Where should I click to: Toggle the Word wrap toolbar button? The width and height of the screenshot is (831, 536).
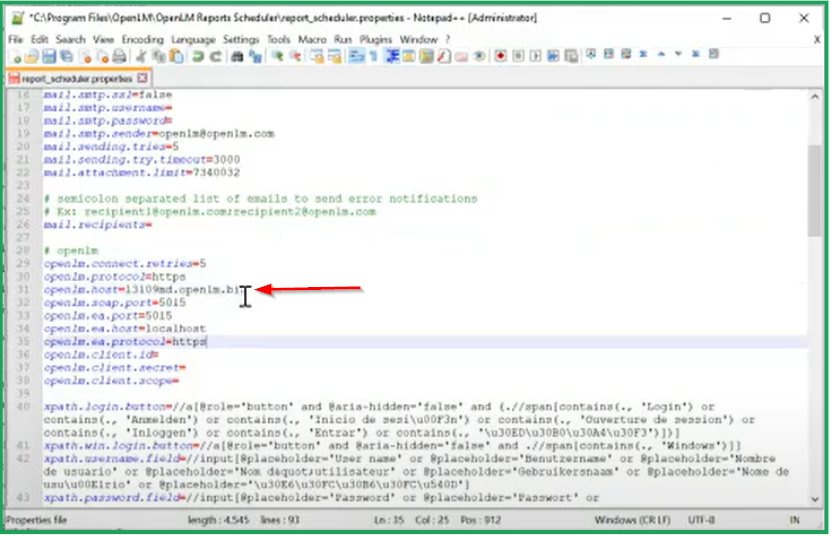355,57
